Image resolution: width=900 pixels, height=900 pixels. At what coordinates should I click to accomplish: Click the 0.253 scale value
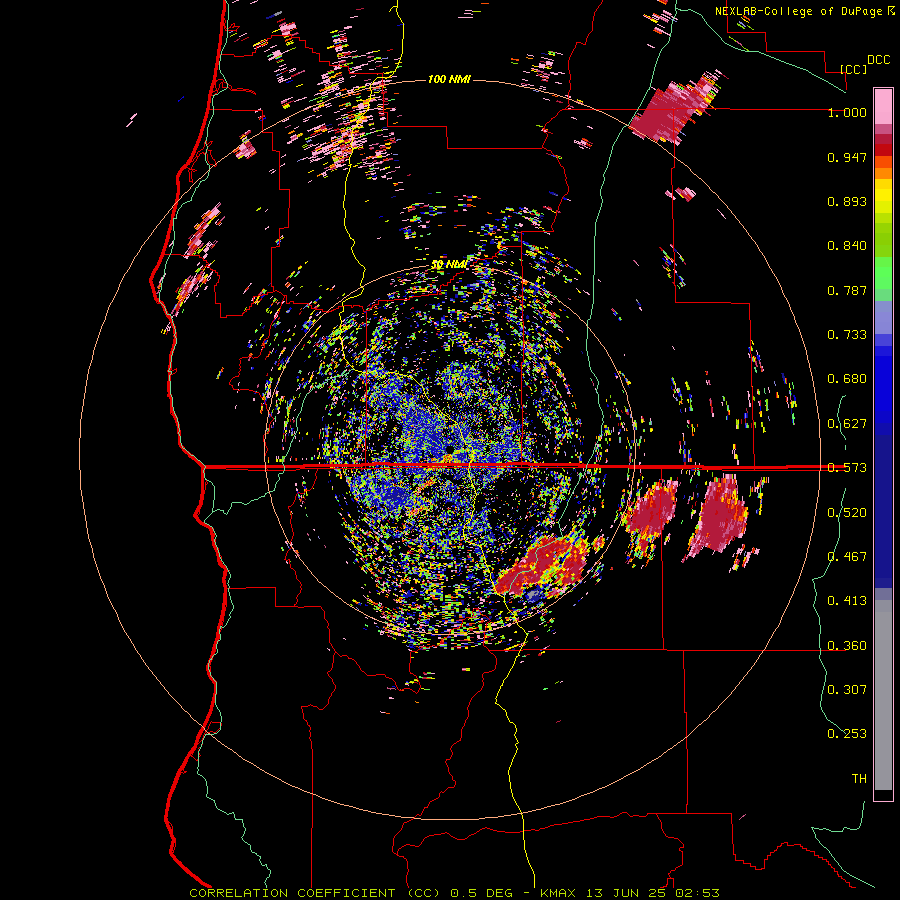(x=847, y=734)
